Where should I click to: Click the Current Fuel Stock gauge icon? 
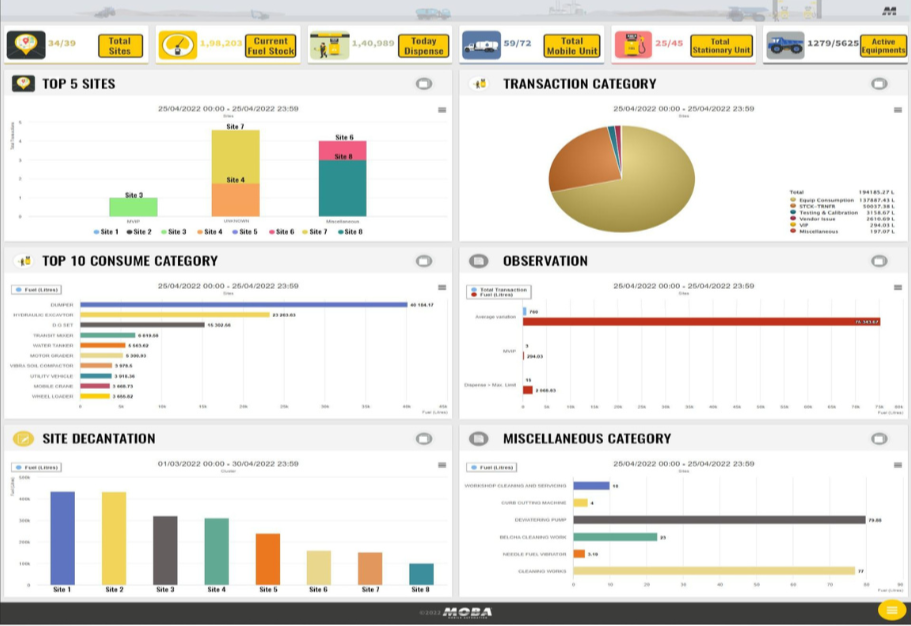click(177, 45)
